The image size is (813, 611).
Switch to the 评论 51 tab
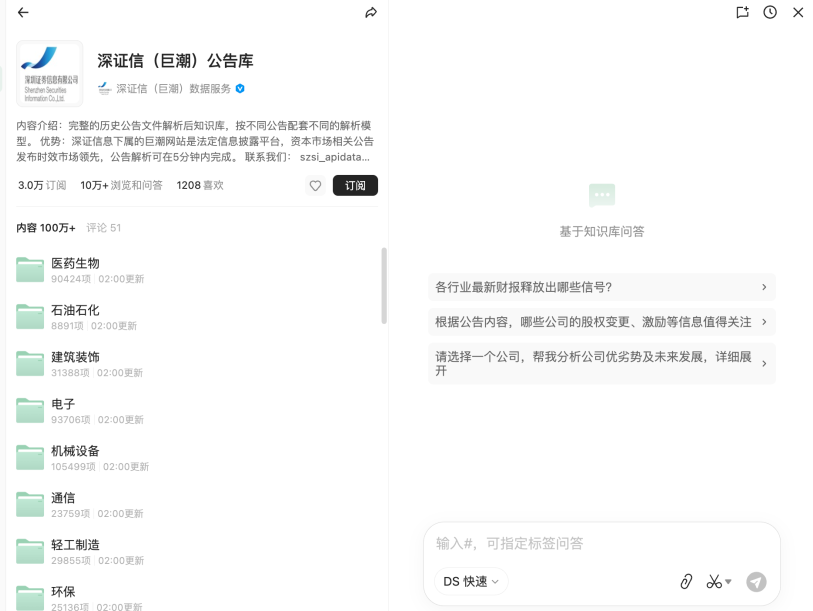coord(103,228)
